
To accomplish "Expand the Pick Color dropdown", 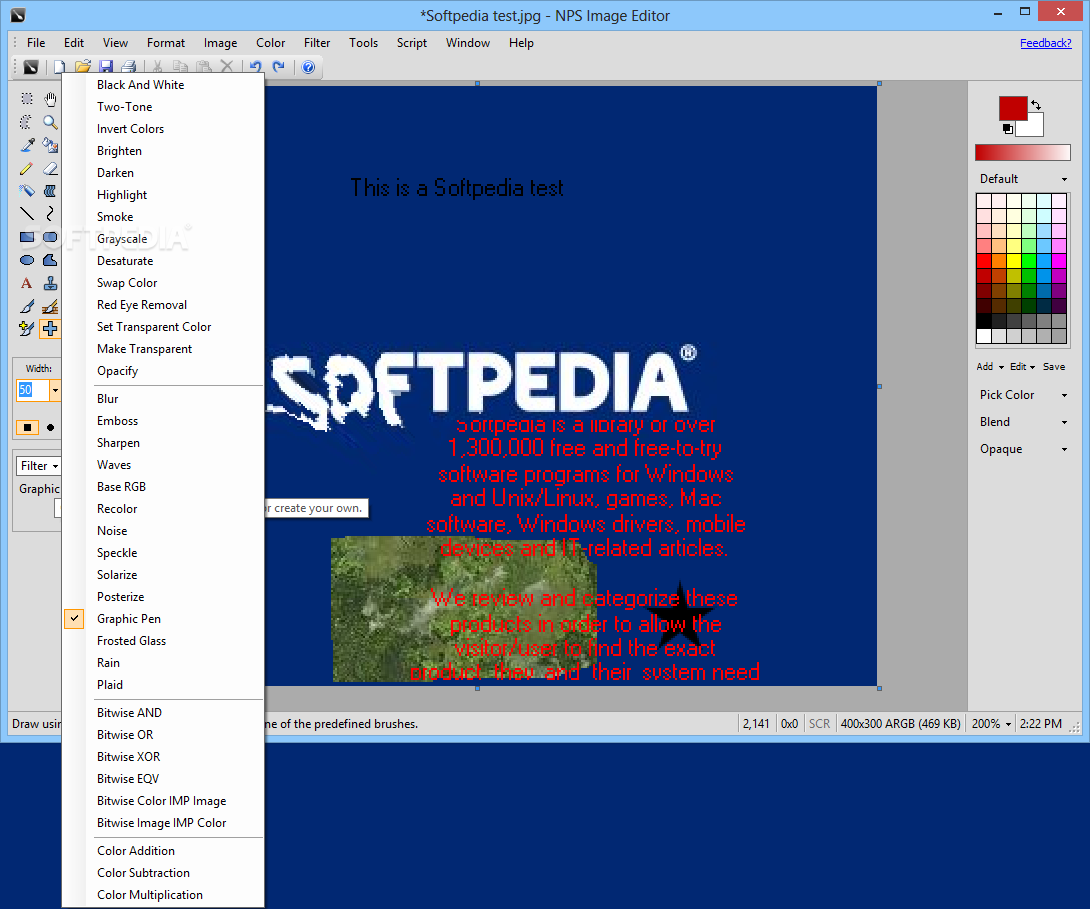I will [x=1023, y=395].
